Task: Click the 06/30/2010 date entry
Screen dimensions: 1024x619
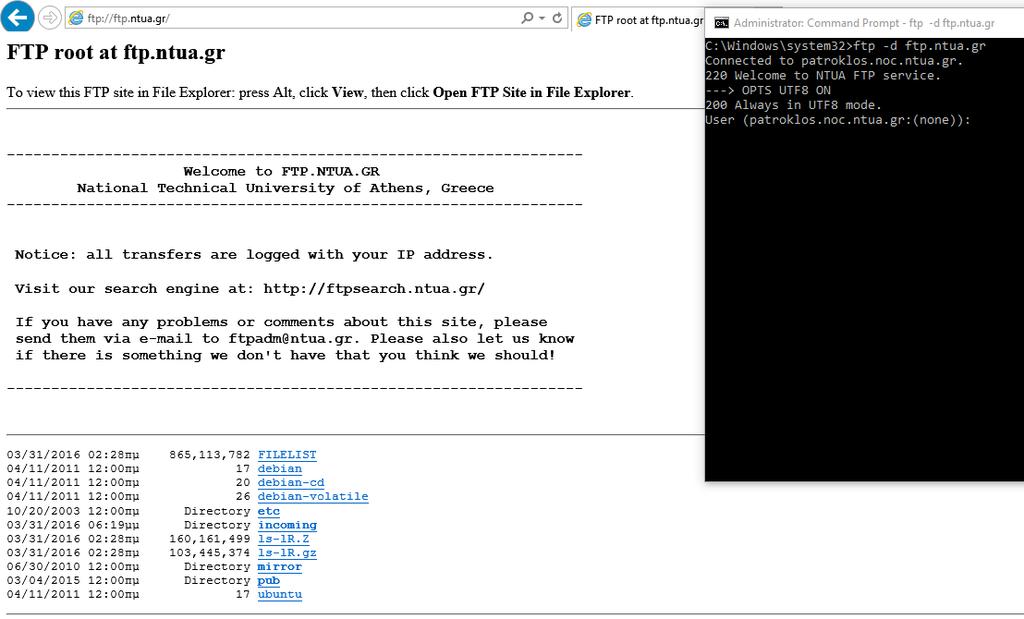Action: [x=44, y=566]
